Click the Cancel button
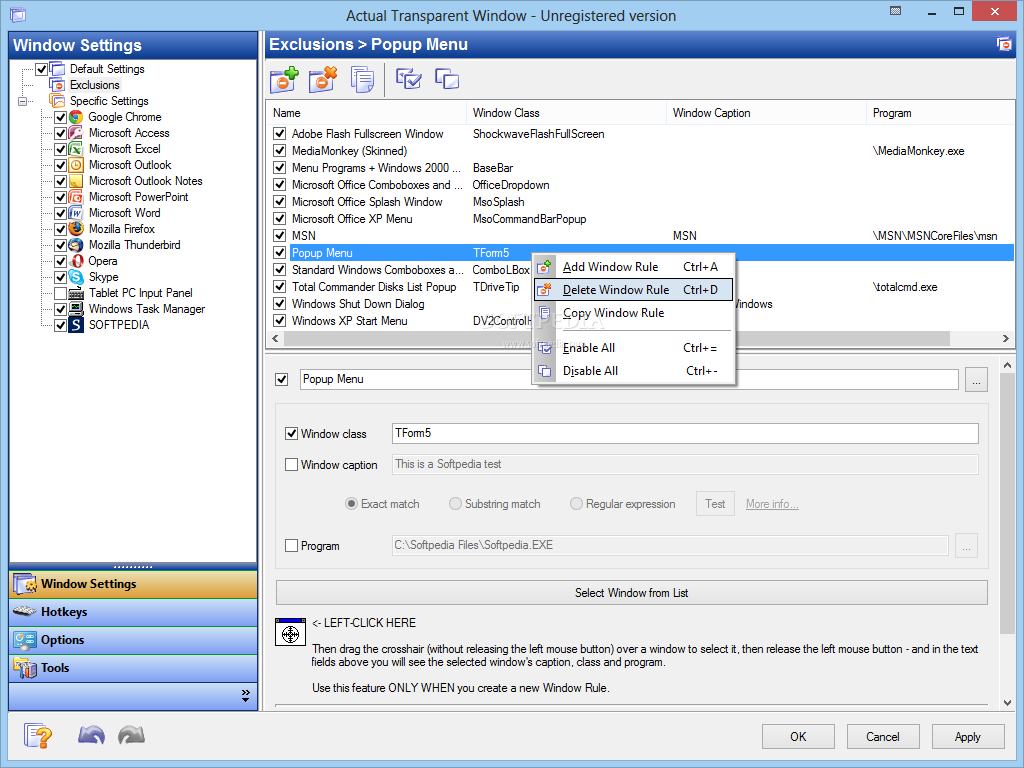The height and width of the screenshot is (768, 1024). pos(883,737)
